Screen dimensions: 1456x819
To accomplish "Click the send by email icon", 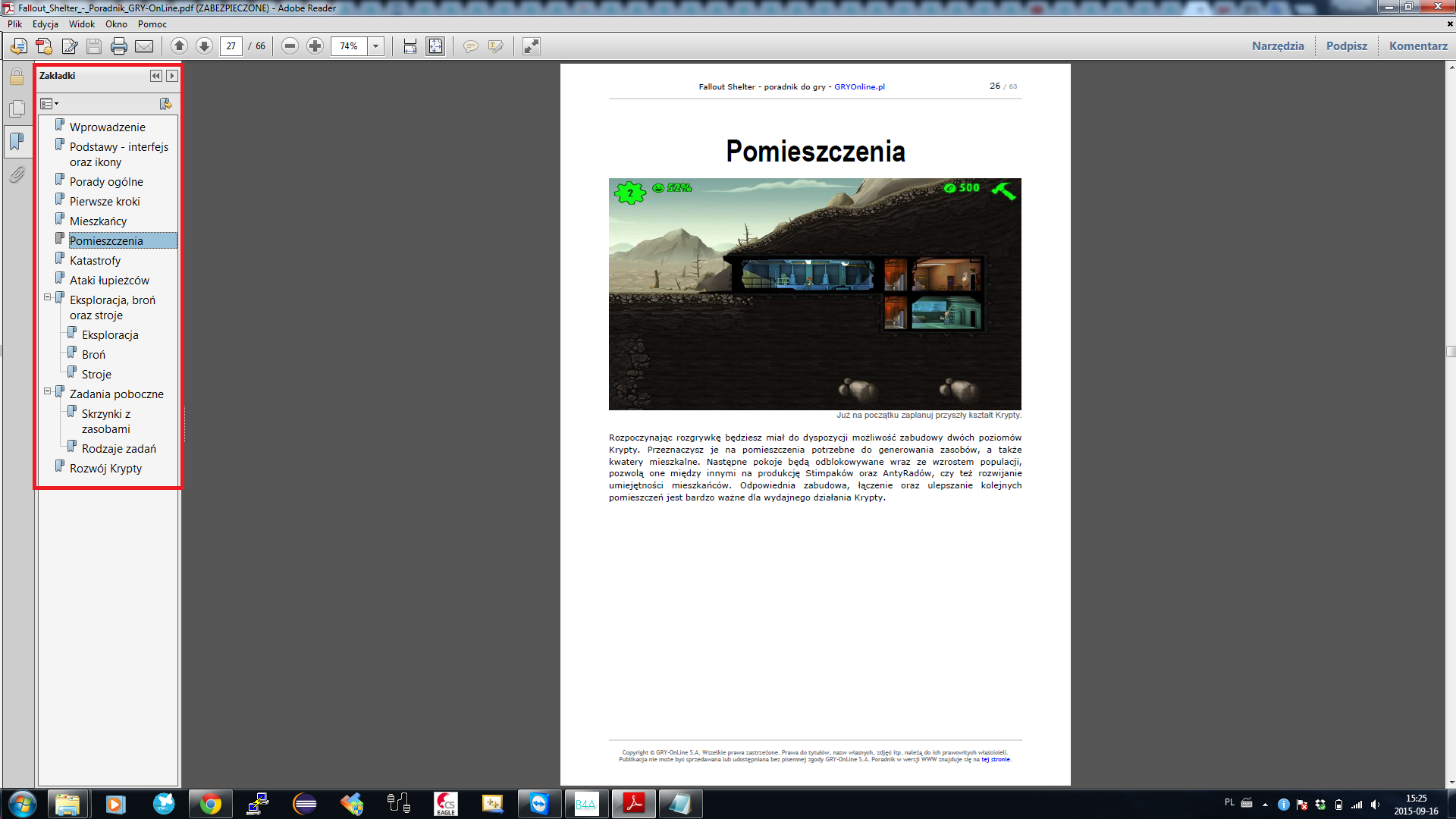I will pyautogui.click(x=144, y=46).
